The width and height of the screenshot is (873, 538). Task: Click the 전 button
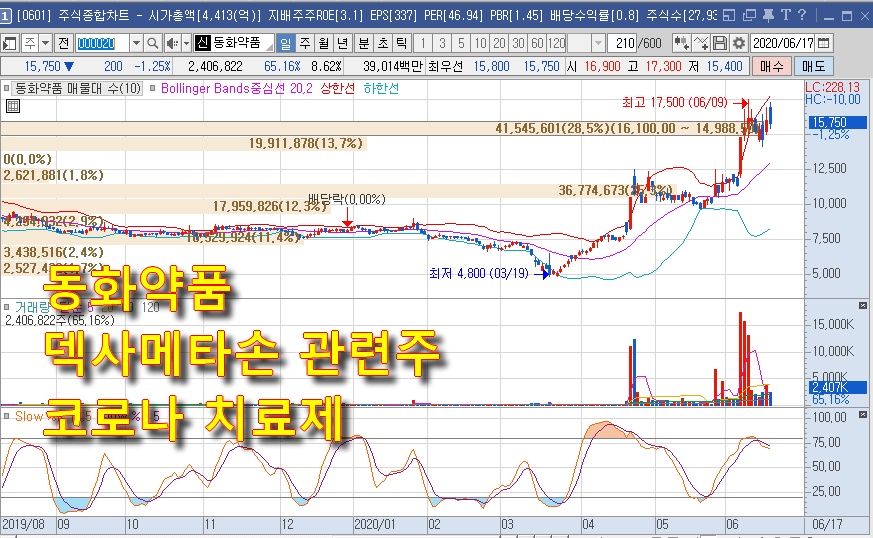pos(63,43)
